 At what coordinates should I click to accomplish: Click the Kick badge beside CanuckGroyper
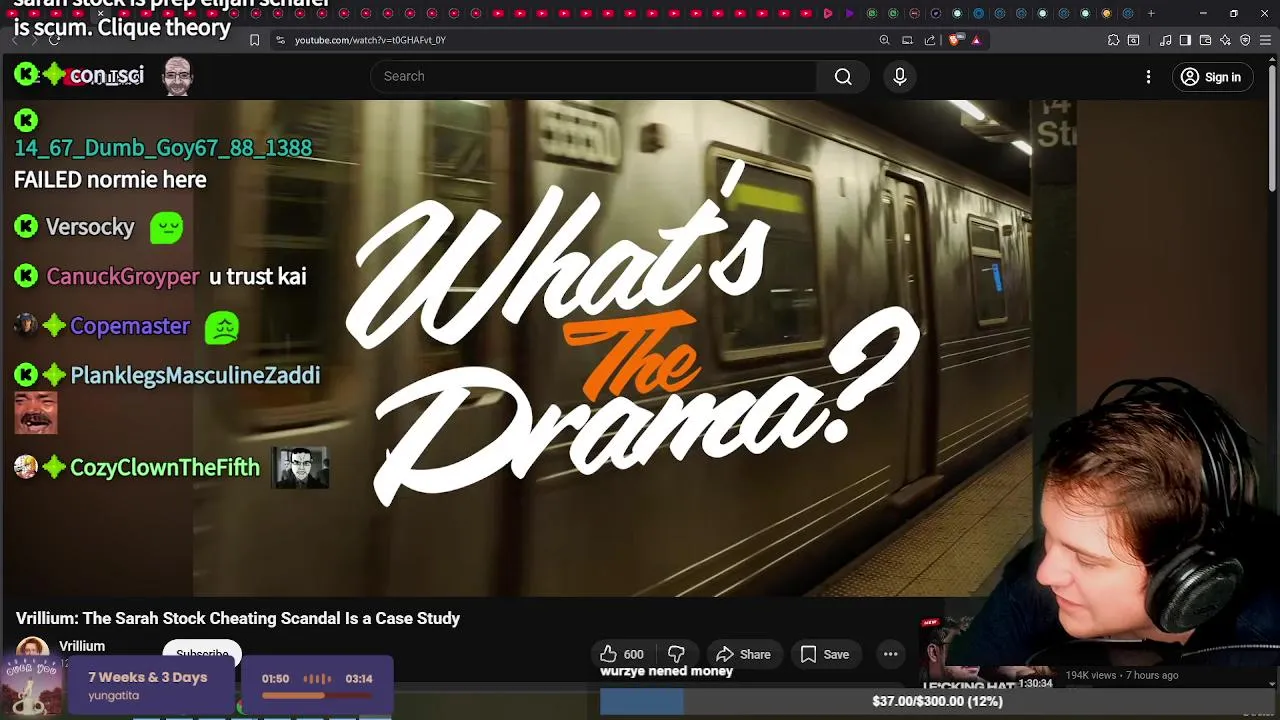[x=26, y=276]
